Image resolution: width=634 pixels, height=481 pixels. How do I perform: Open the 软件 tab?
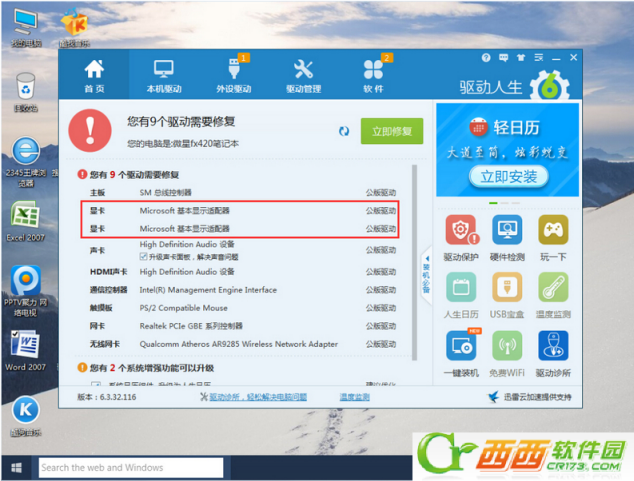(373, 76)
